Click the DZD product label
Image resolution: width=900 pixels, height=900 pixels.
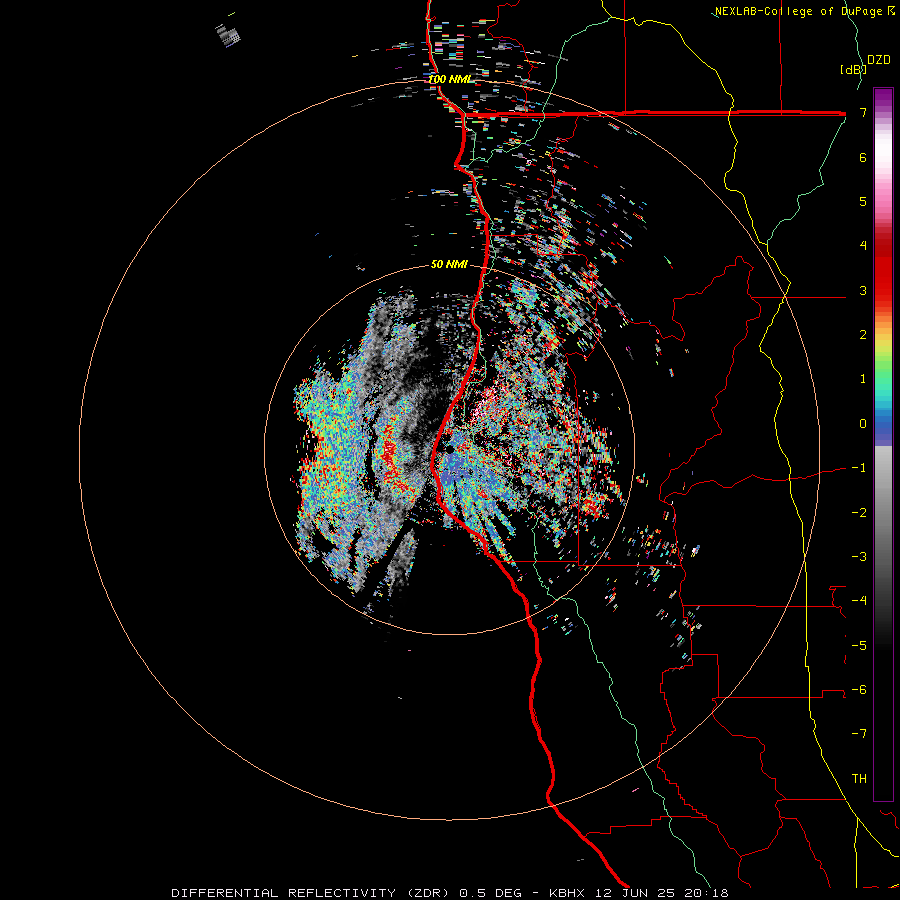click(879, 60)
